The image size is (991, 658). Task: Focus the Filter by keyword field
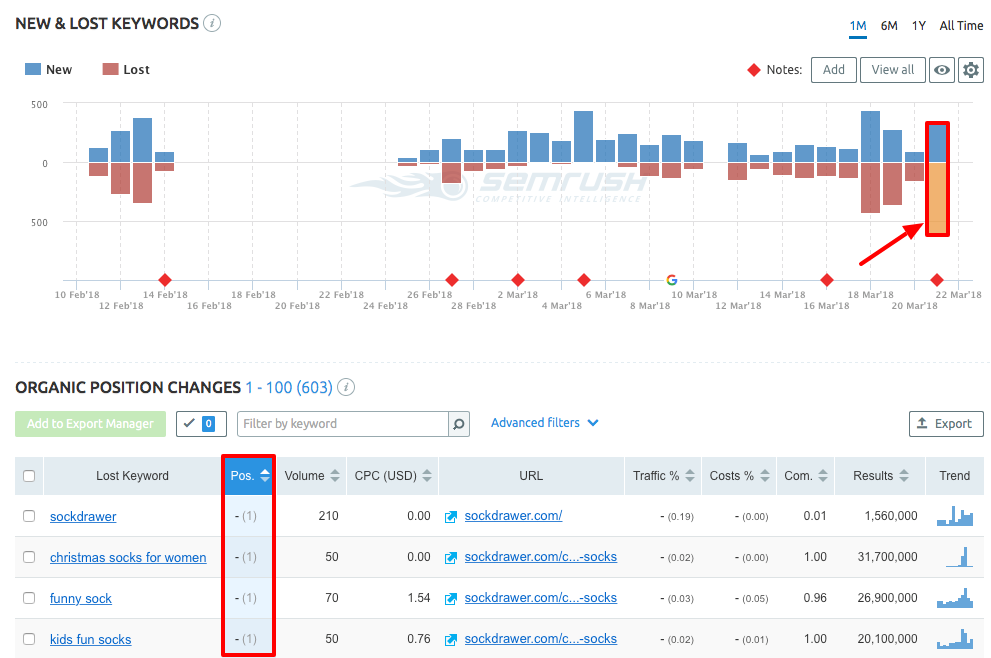click(343, 423)
